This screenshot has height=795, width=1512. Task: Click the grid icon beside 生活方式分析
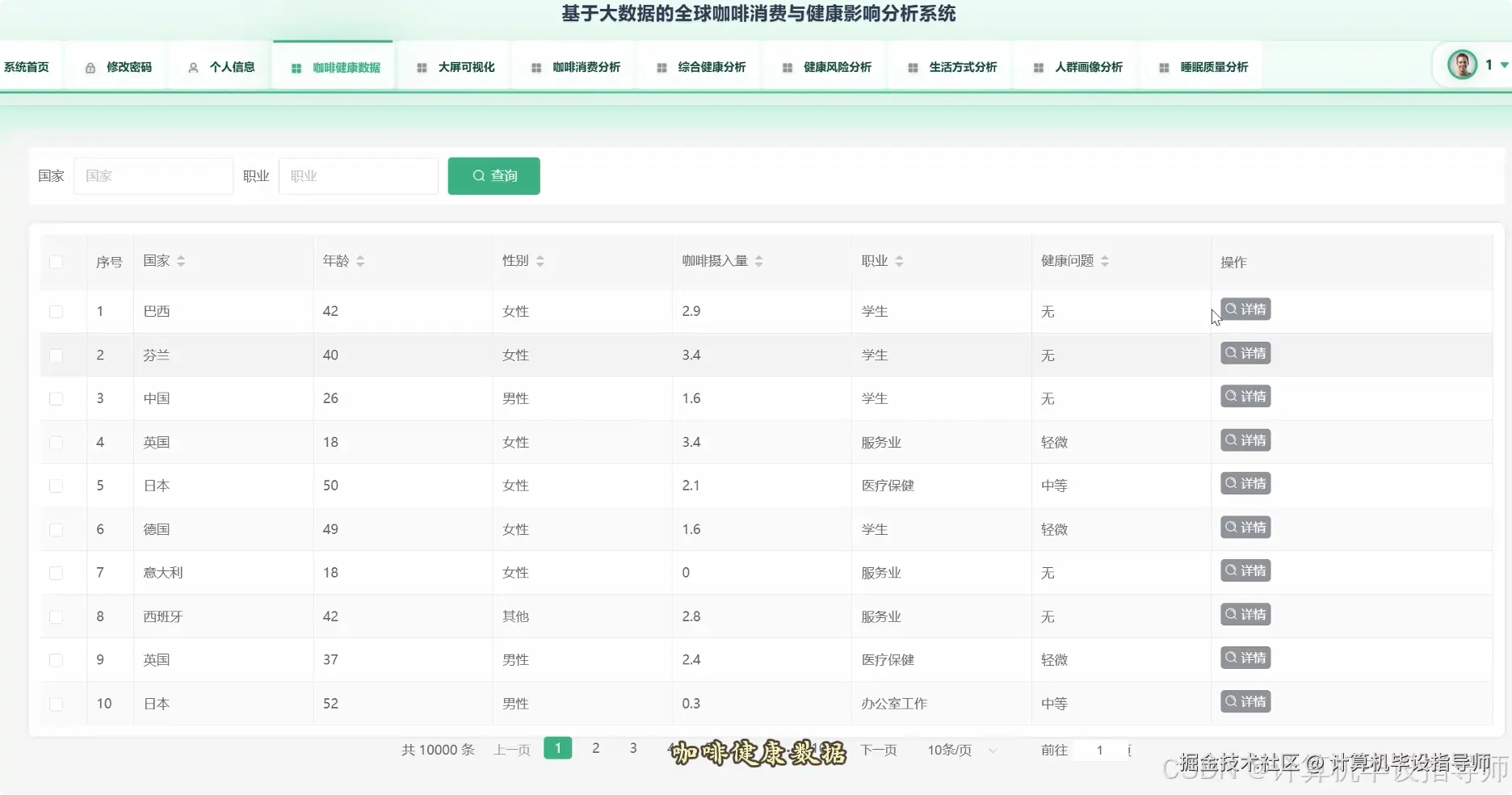click(913, 68)
